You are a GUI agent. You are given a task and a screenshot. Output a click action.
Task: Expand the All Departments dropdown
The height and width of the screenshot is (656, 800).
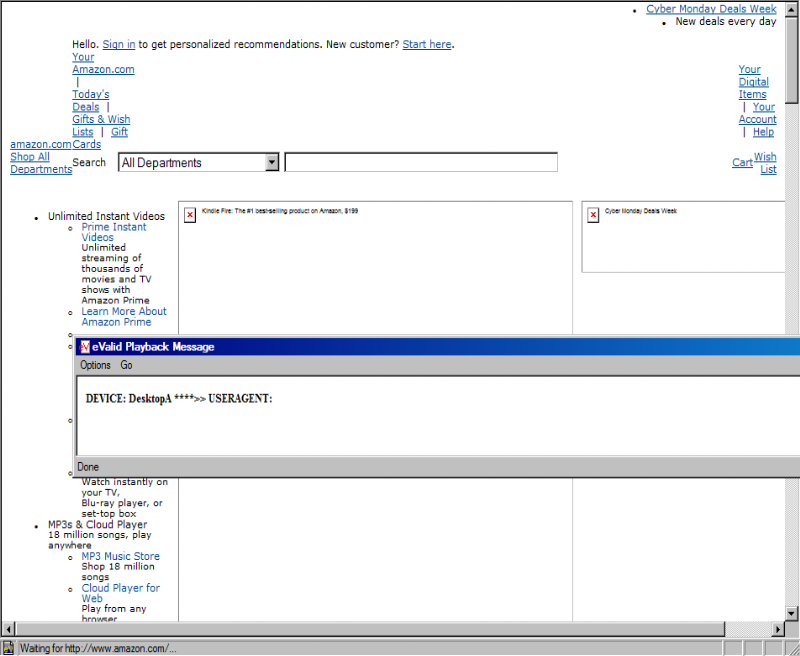tap(272, 162)
